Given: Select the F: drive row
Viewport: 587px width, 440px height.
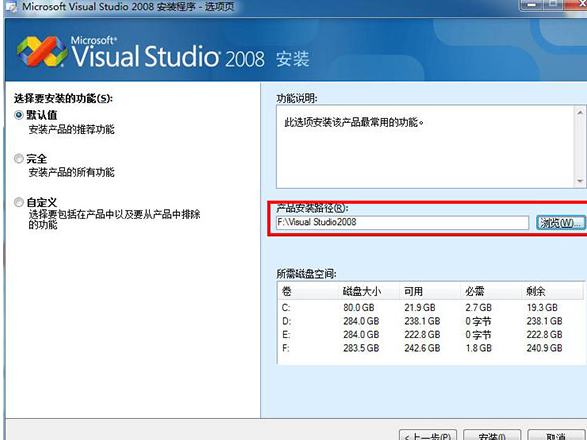Looking at the screenshot, I should point(431,348).
